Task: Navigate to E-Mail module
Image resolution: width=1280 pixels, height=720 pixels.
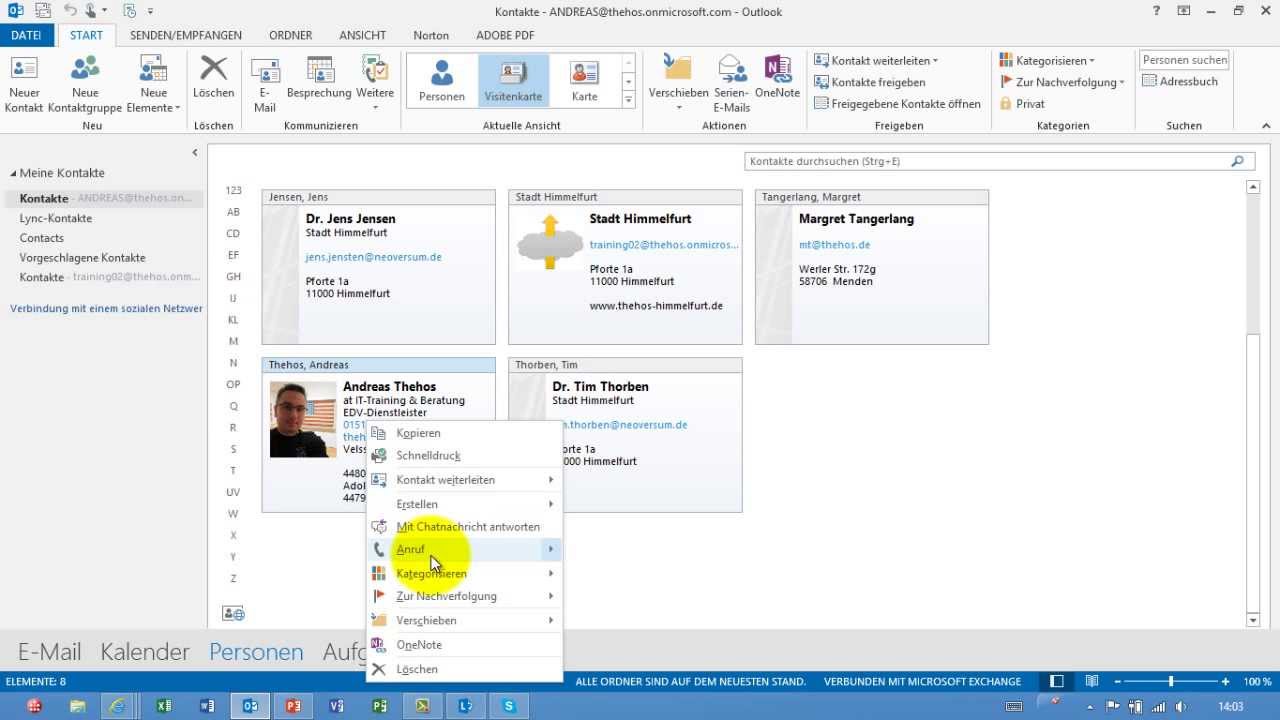Action: 49,652
